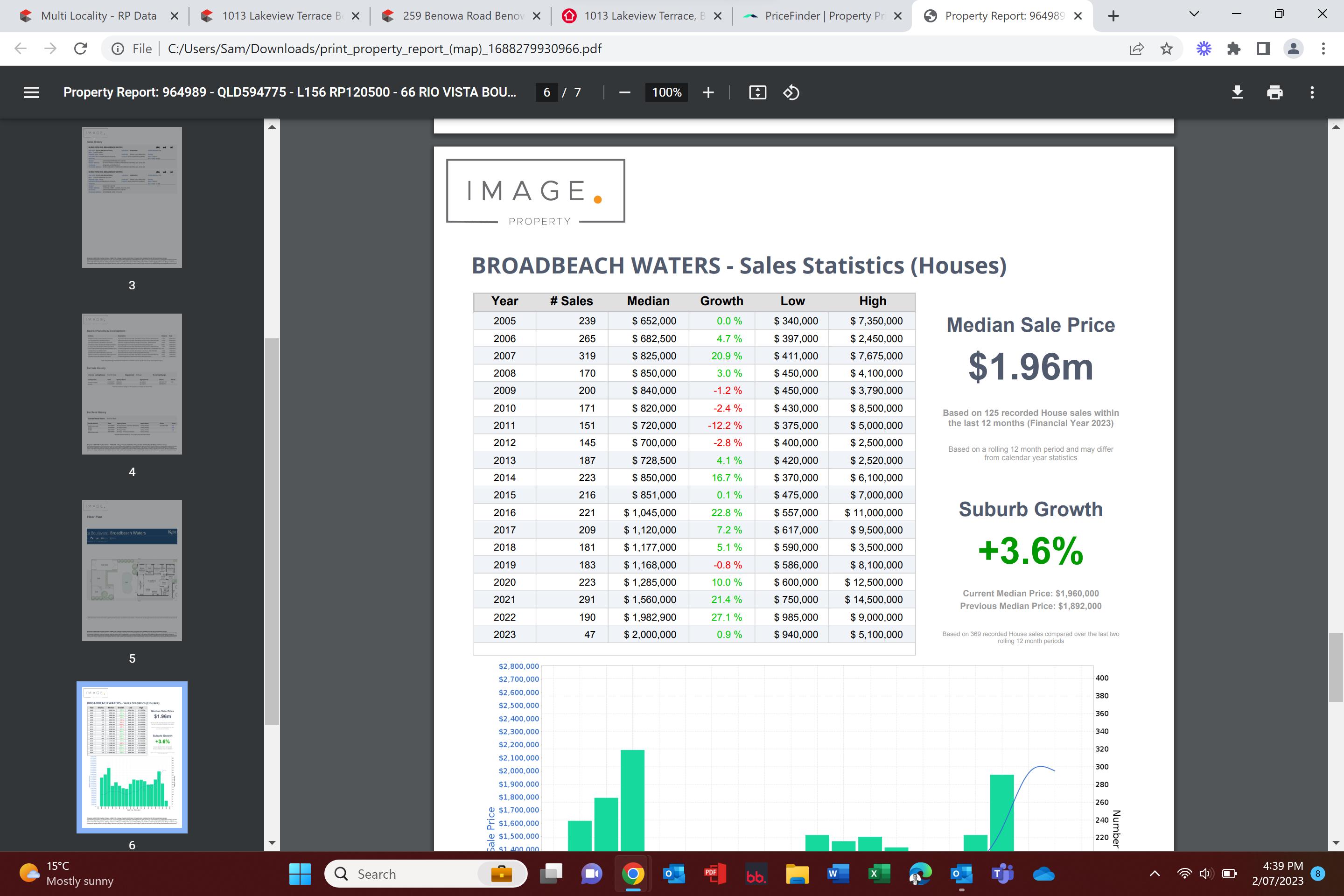This screenshot has width=1344, height=896.
Task: Click the zoom in plus button
Action: click(708, 92)
